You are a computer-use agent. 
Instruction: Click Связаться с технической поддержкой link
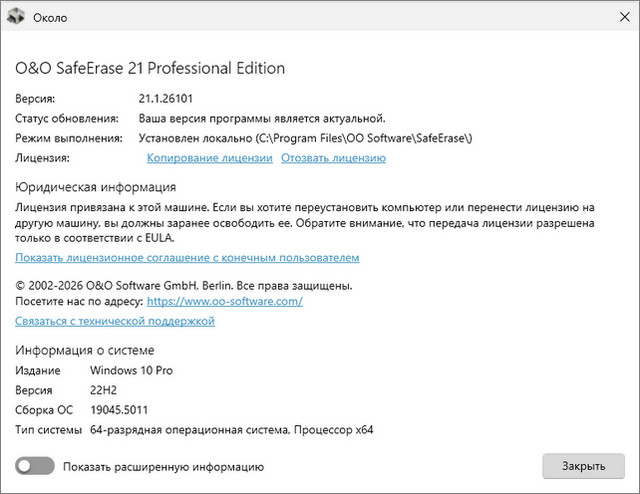click(115, 321)
